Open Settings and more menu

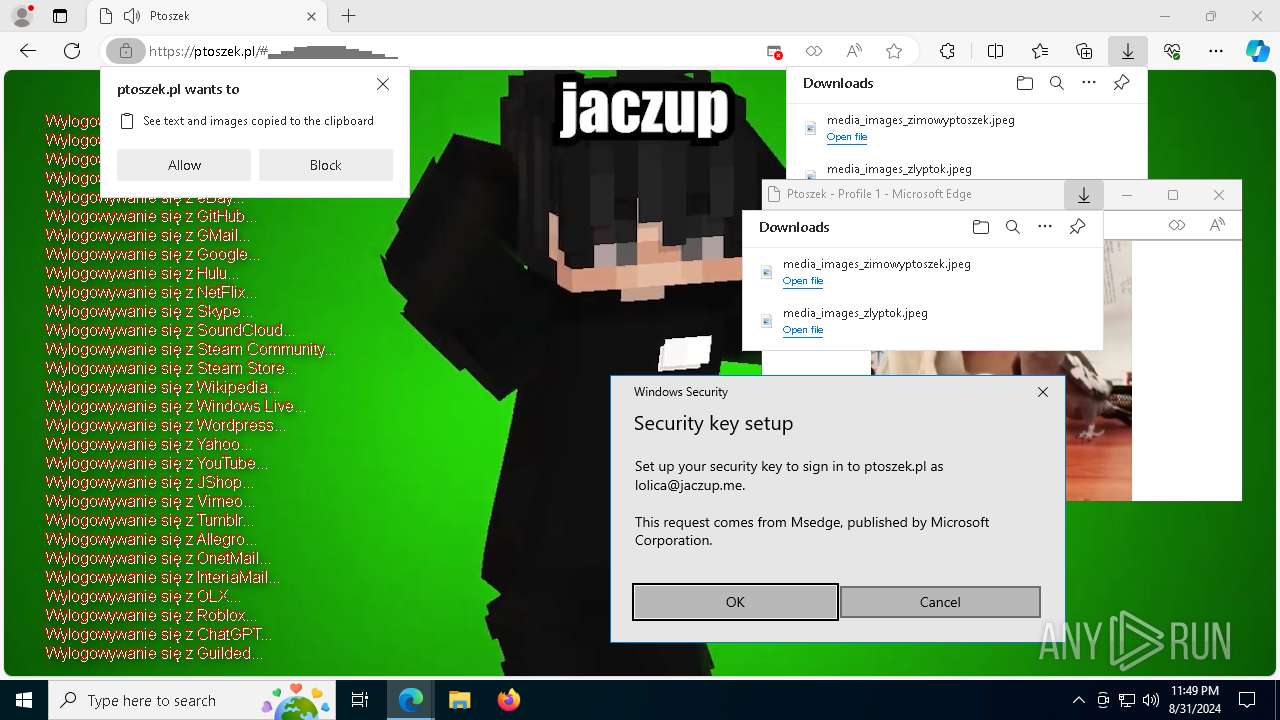coord(1216,51)
